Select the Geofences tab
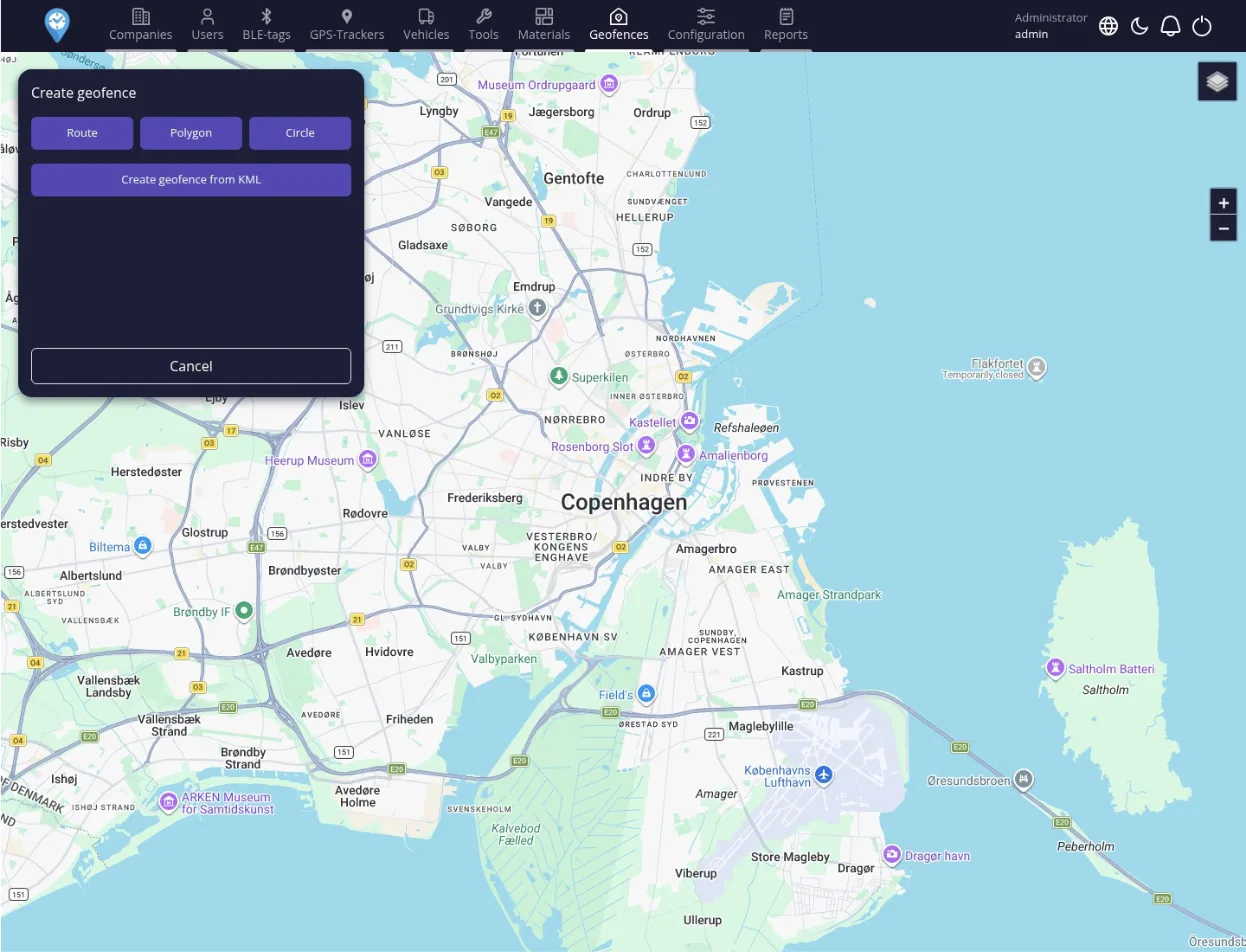The height and width of the screenshot is (952, 1246). tap(619, 25)
